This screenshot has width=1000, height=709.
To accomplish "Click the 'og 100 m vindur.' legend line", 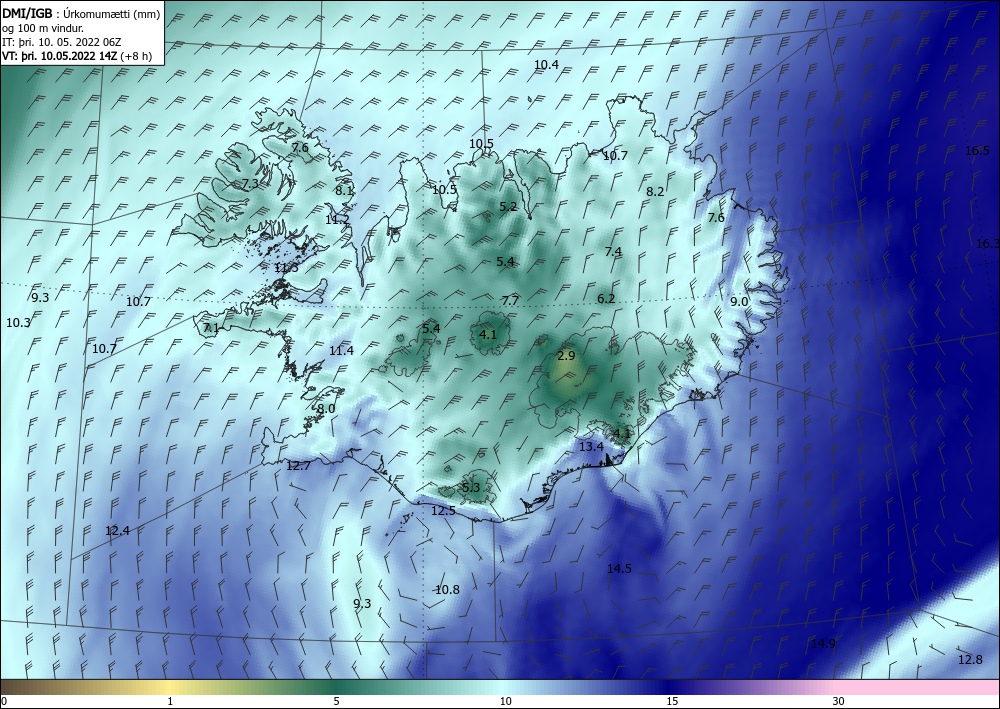I will click(43, 28).
